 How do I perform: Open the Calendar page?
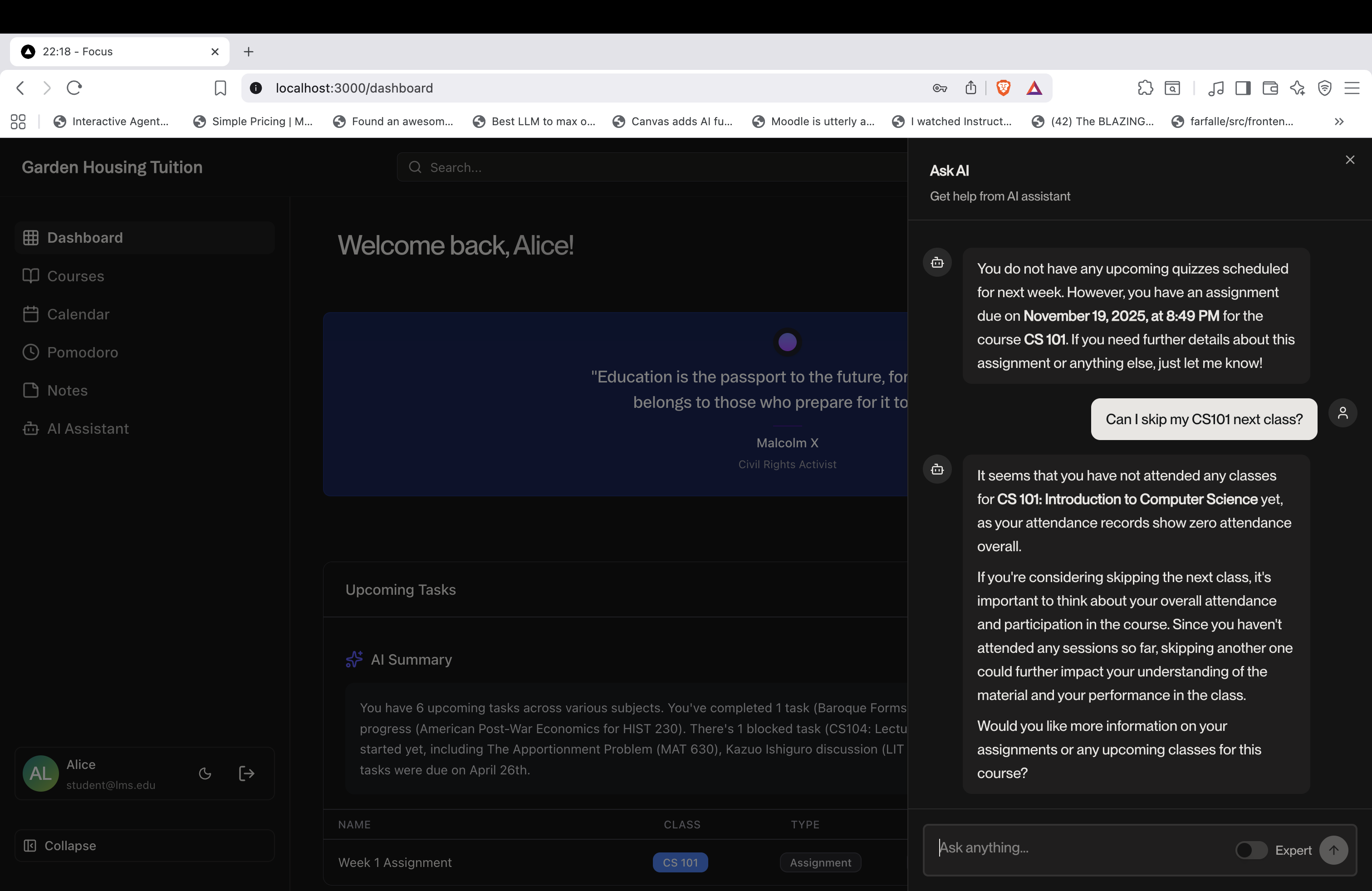coord(78,314)
